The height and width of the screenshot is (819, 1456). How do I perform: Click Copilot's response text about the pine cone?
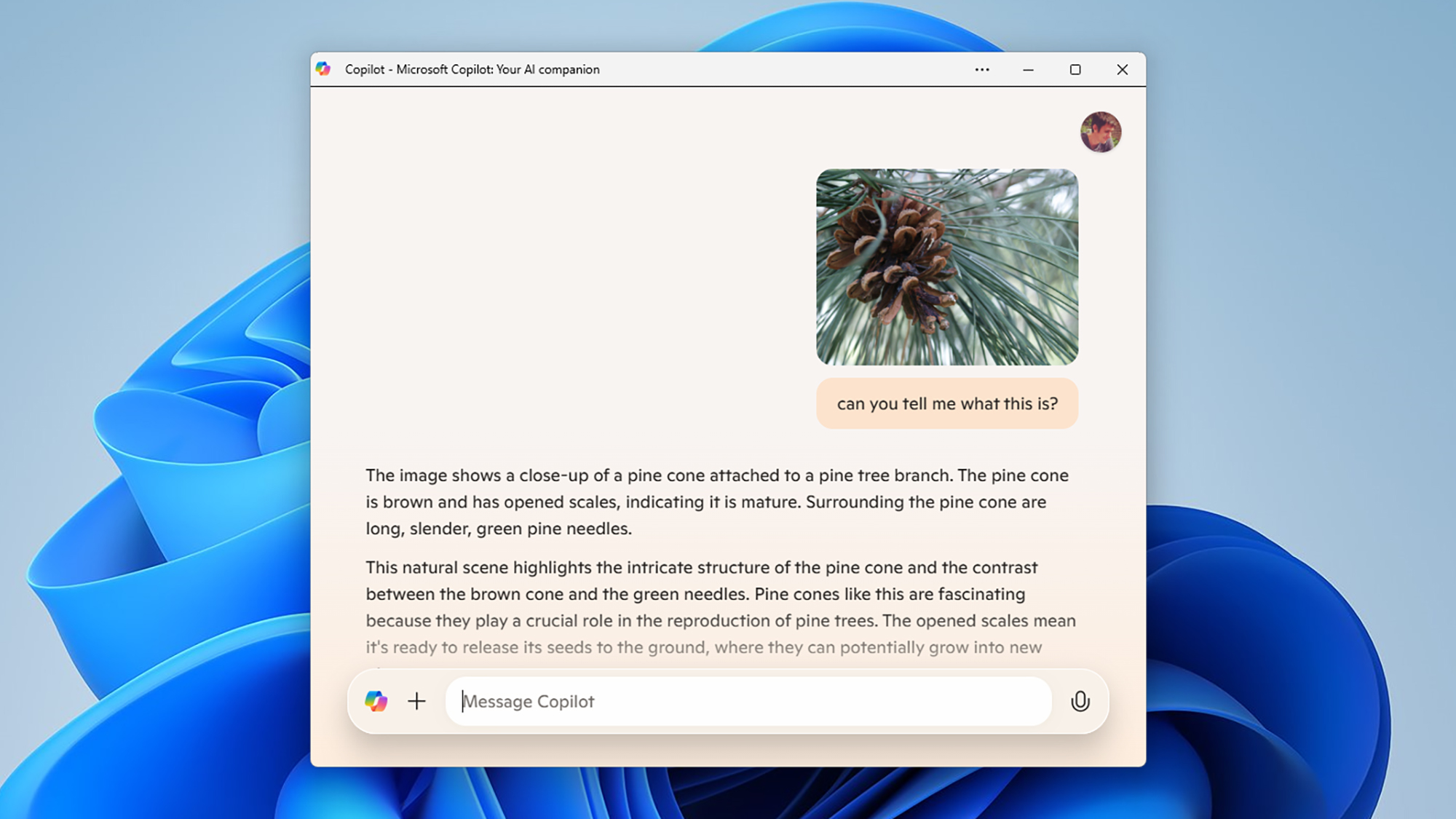point(717,502)
